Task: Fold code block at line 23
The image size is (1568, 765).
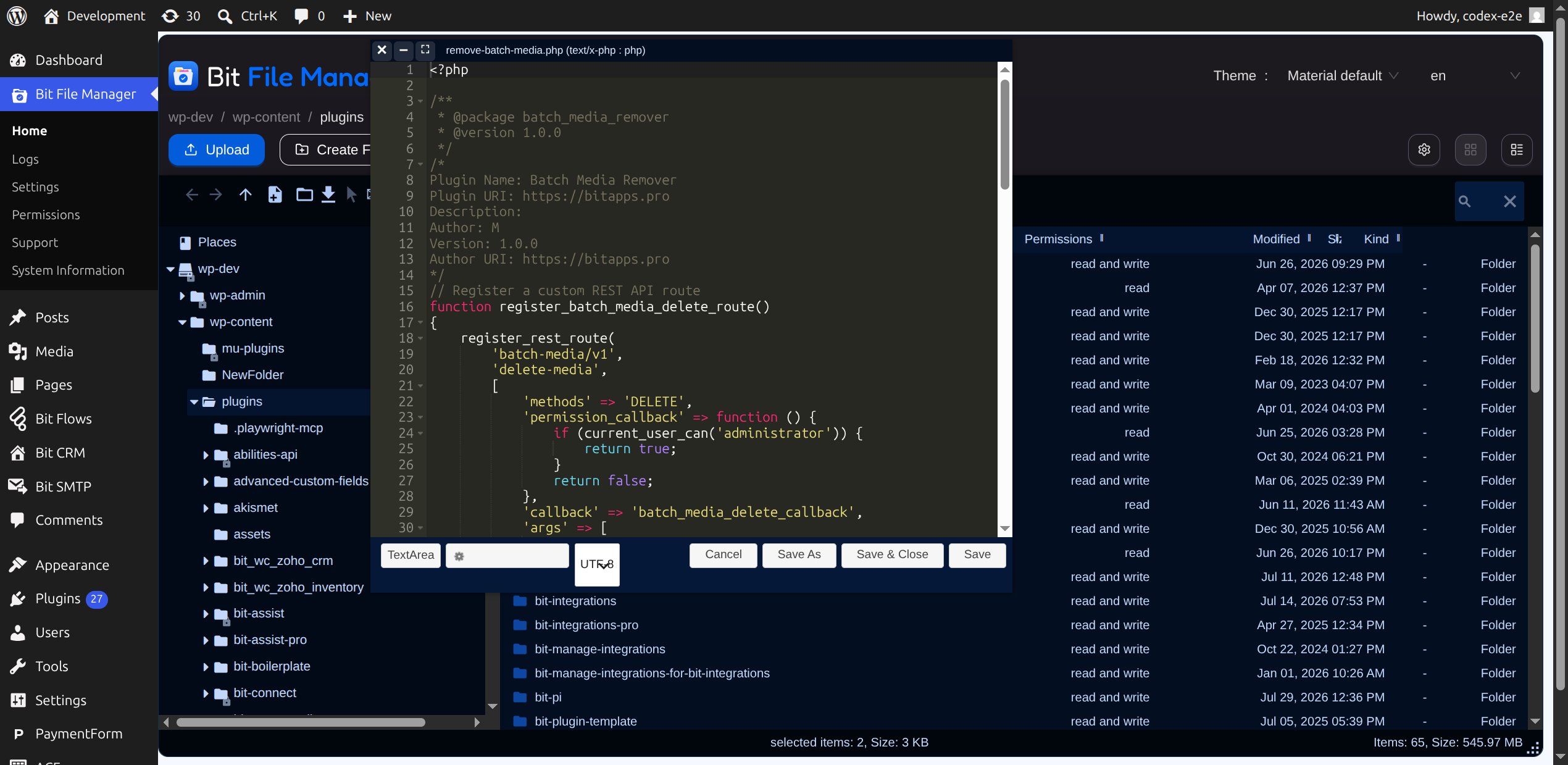Action: pyautogui.click(x=420, y=417)
